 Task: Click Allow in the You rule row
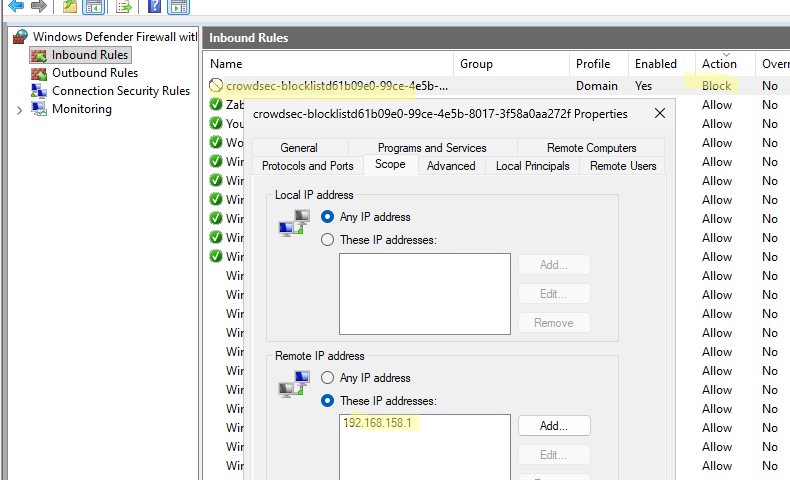coord(717,124)
